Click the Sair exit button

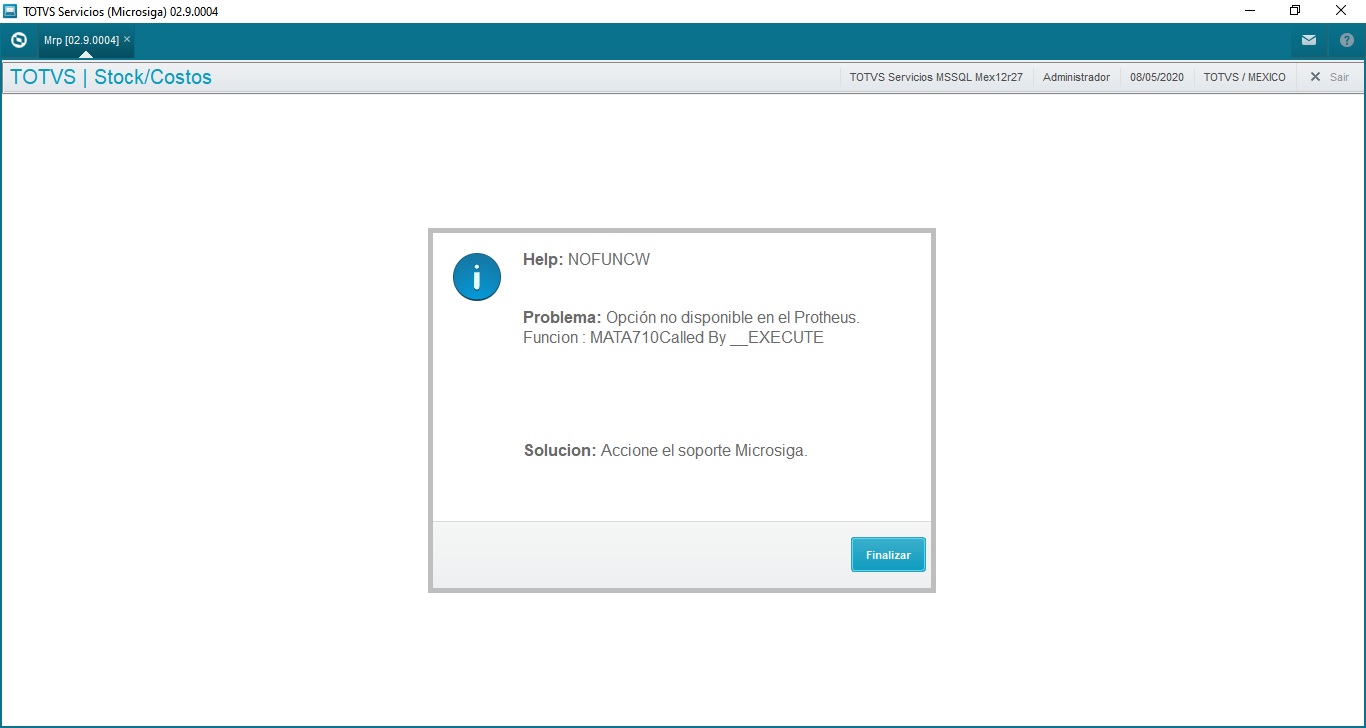(1330, 77)
